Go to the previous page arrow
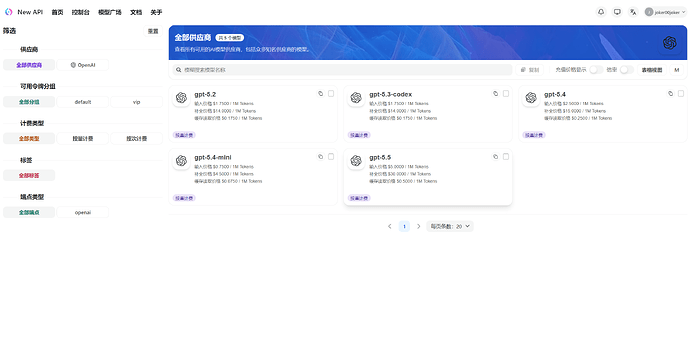Image resolution: width=690 pixels, height=363 pixels. click(389, 226)
